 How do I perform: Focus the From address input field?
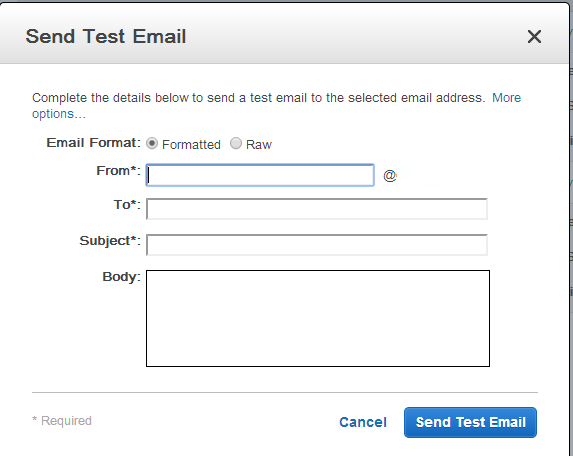click(260, 175)
